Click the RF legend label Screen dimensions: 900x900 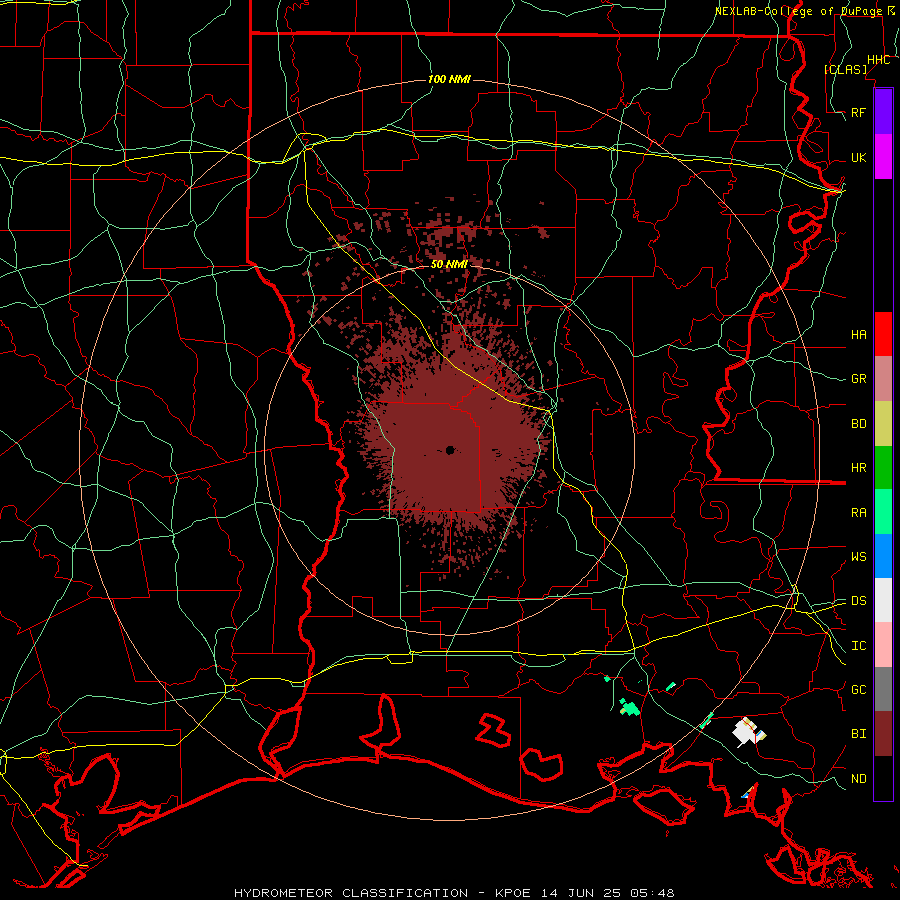pyautogui.click(x=858, y=112)
